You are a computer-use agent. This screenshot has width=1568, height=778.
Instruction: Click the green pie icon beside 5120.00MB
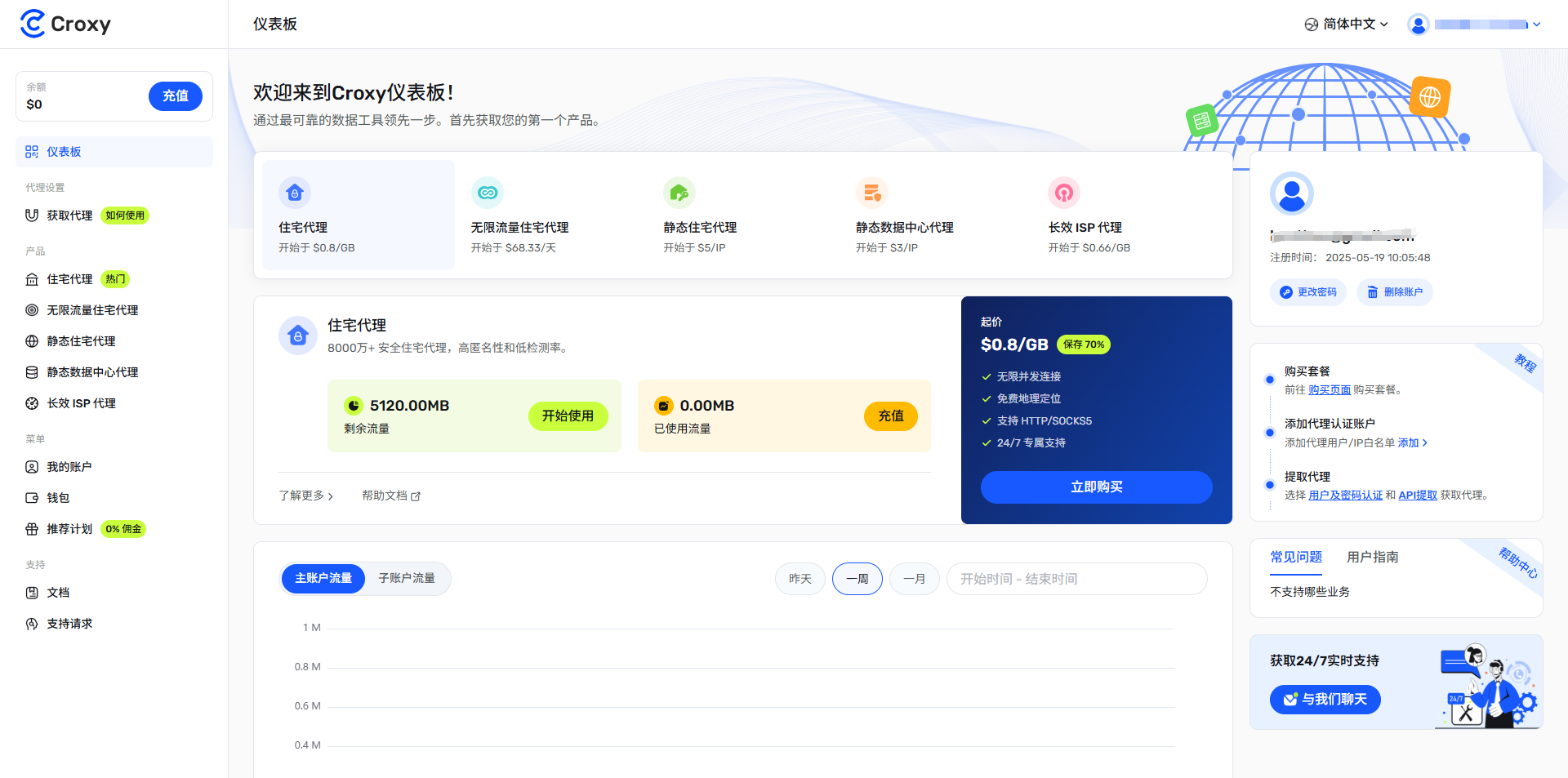[354, 406]
